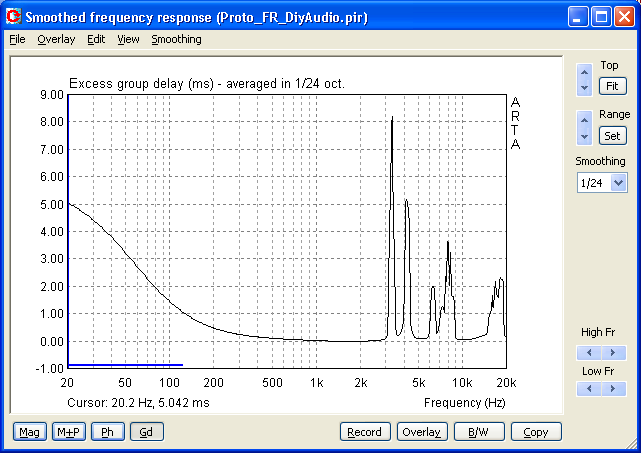The width and height of the screenshot is (641, 453).
Task: Toggle B/W graph colors
Action: pos(479,432)
